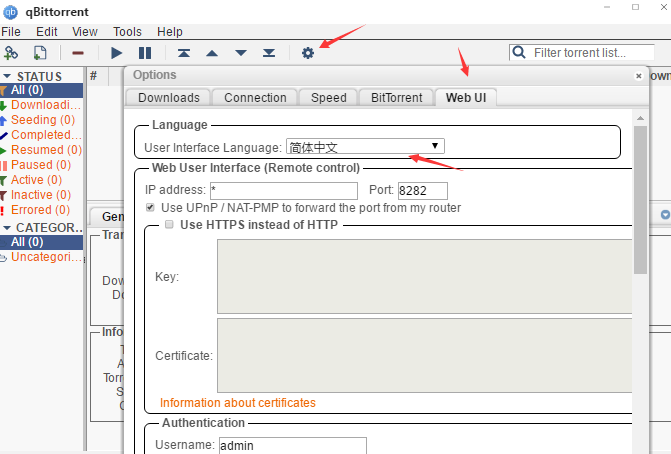
Task: Collapse the CATEGORIES sidebar section
Action: click(7, 227)
